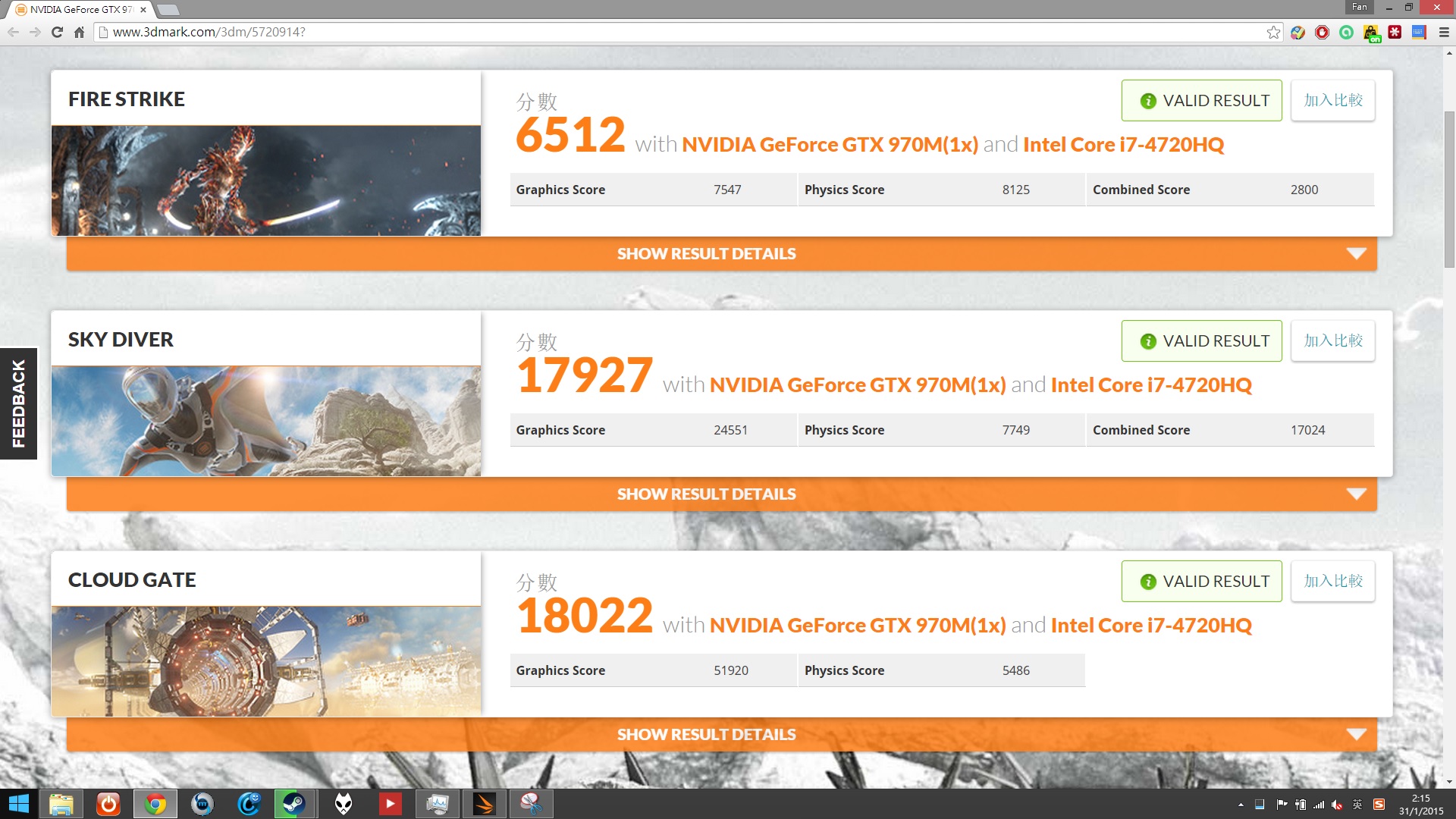
Task: Click the Fire Strike score 6512
Action: pos(570,135)
